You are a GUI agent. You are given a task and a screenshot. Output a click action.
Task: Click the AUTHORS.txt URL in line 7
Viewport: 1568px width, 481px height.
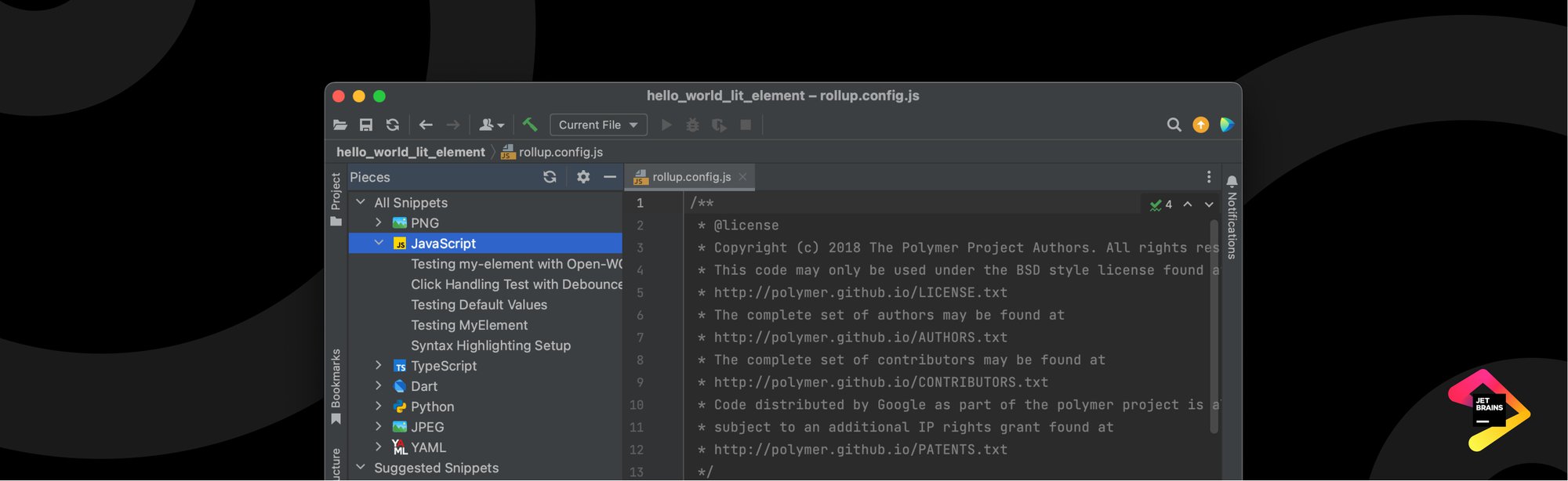[x=861, y=337]
